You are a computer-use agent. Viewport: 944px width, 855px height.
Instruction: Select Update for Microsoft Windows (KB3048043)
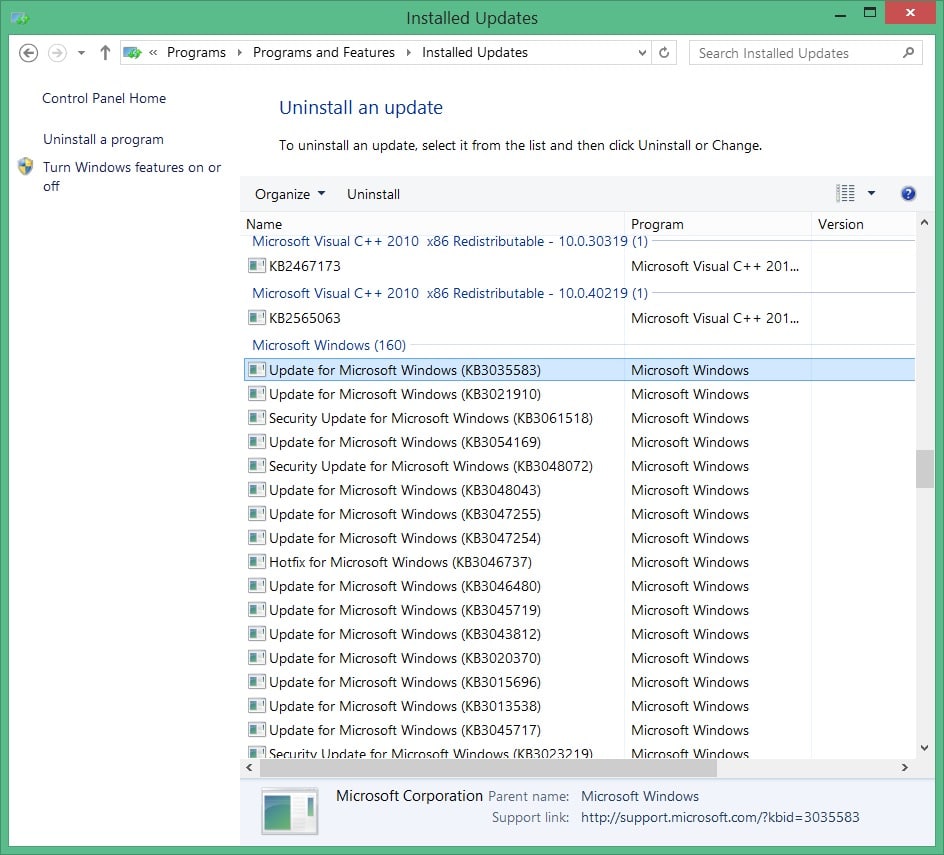[579, 490]
